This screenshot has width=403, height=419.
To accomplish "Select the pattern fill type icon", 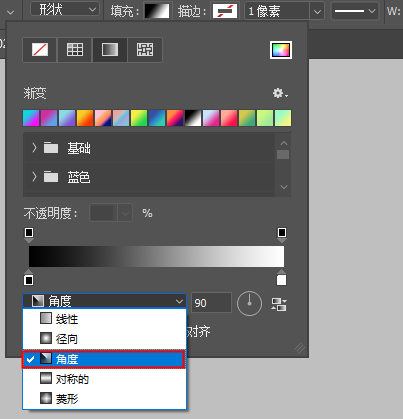I will tap(145, 50).
